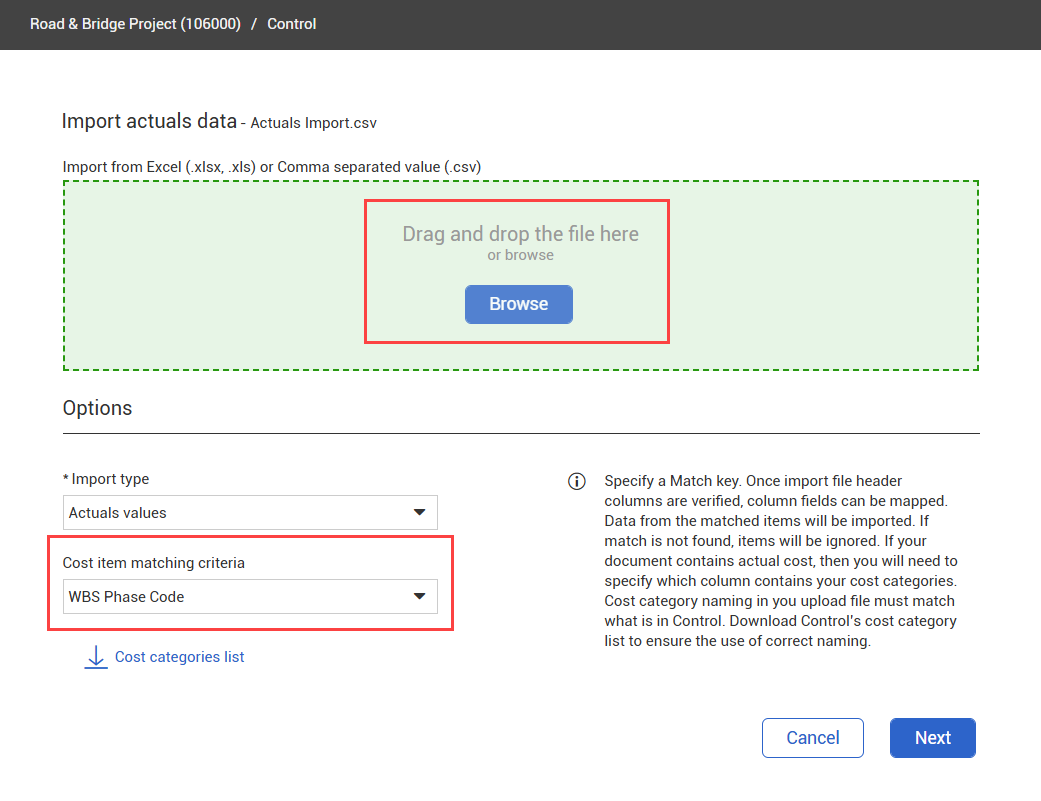Screen dimensions: 1041x801
Task: Click the Options section heading
Action: [97, 408]
